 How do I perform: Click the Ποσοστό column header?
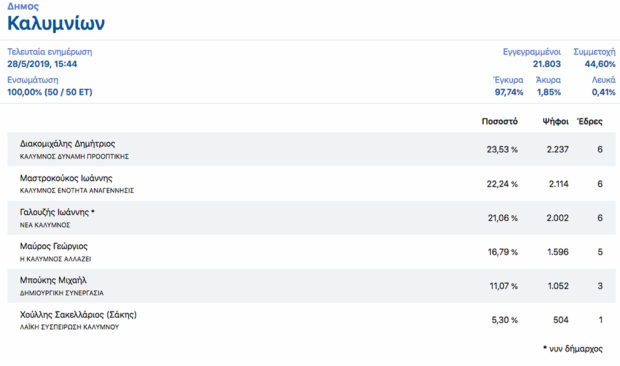pyautogui.click(x=499, y=121)
